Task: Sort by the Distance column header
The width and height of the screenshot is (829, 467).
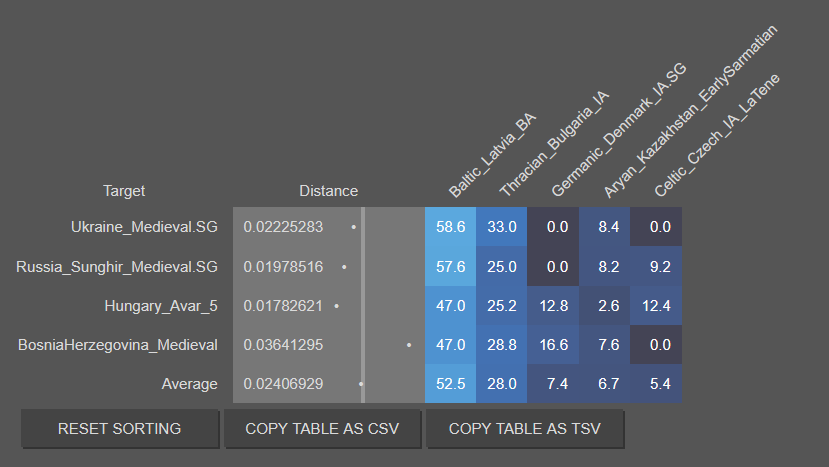Action: 328,191
